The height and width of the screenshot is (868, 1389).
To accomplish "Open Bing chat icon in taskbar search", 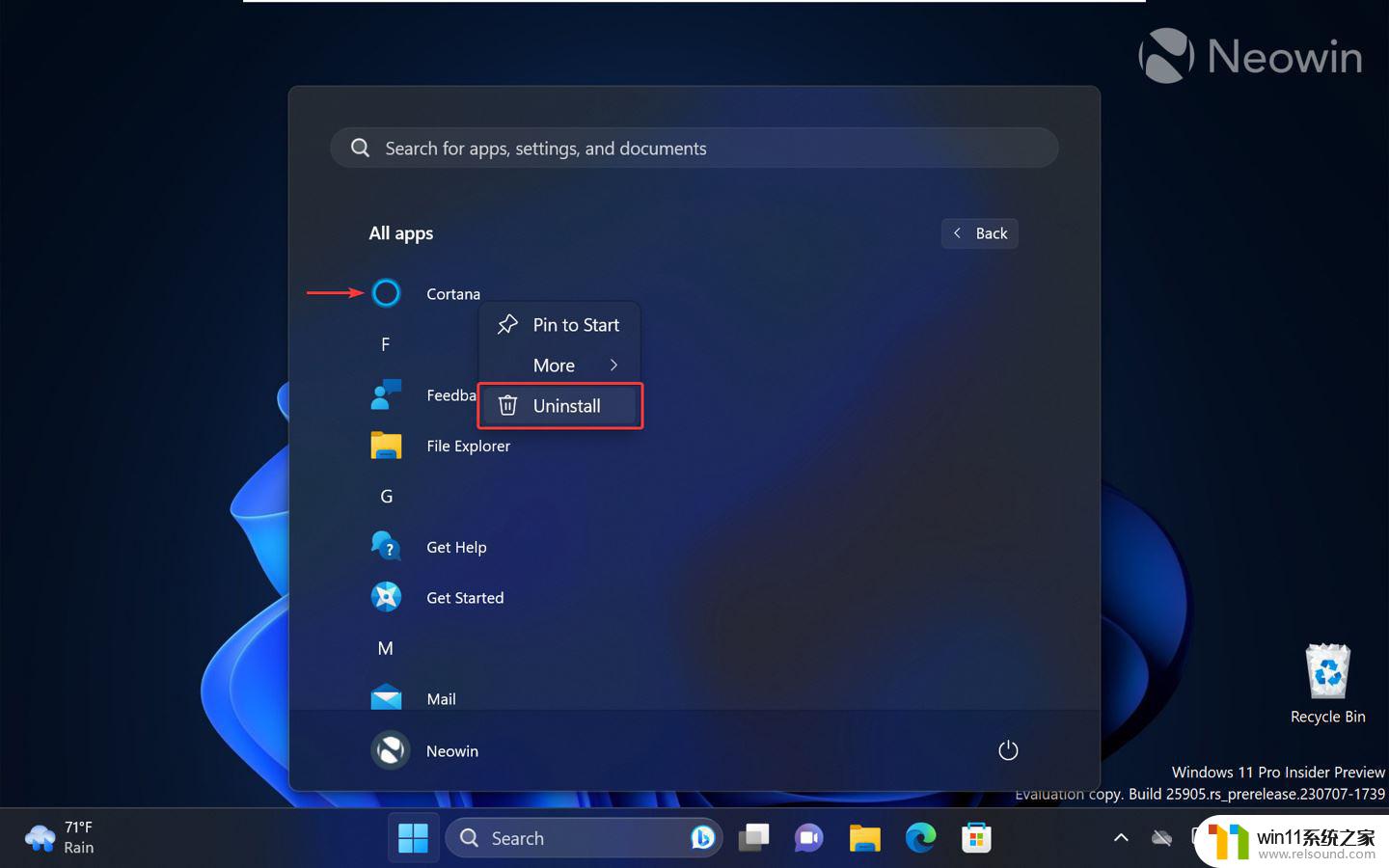I will click(x=702, y=838).
